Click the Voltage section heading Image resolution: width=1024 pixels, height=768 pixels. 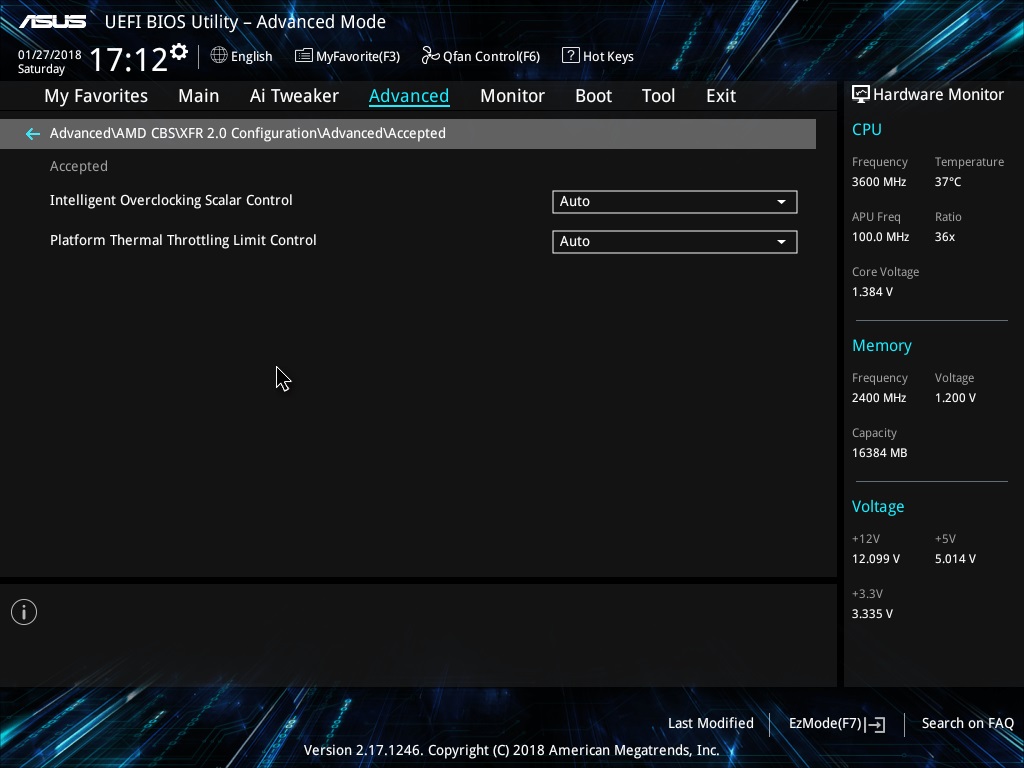click(x=878, y=507)
